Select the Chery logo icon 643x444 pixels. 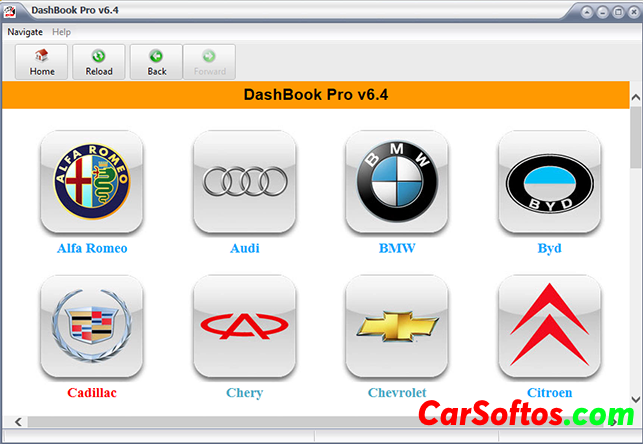coord(244,327)
